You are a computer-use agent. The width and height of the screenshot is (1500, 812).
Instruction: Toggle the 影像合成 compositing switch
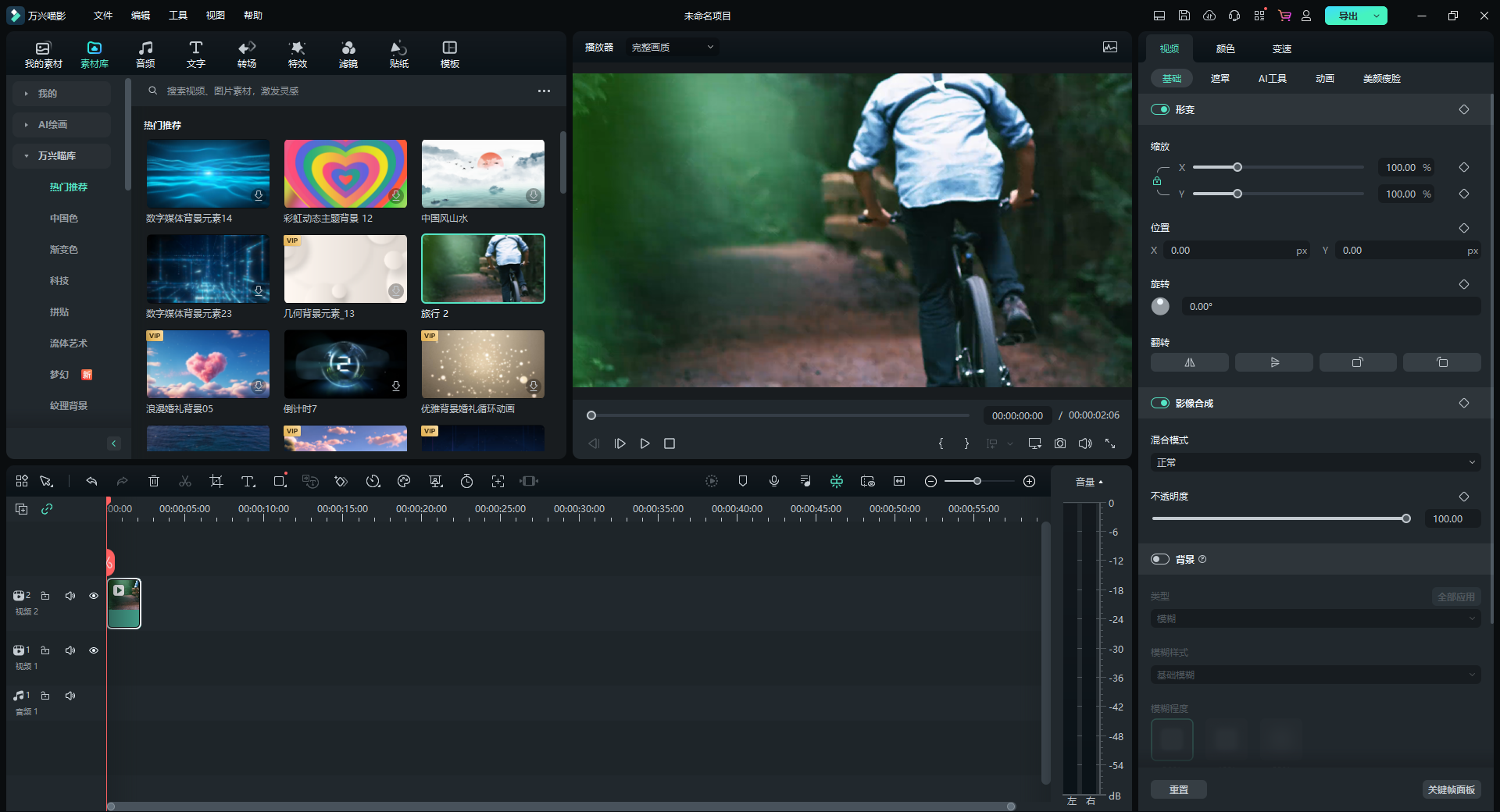(x=1160, y=403)
